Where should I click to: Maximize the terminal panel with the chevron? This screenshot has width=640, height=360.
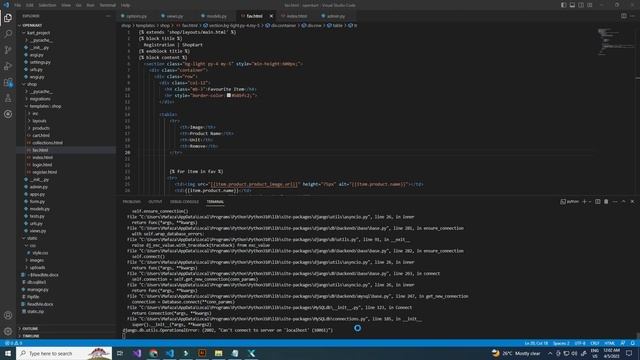click(623, 202)
